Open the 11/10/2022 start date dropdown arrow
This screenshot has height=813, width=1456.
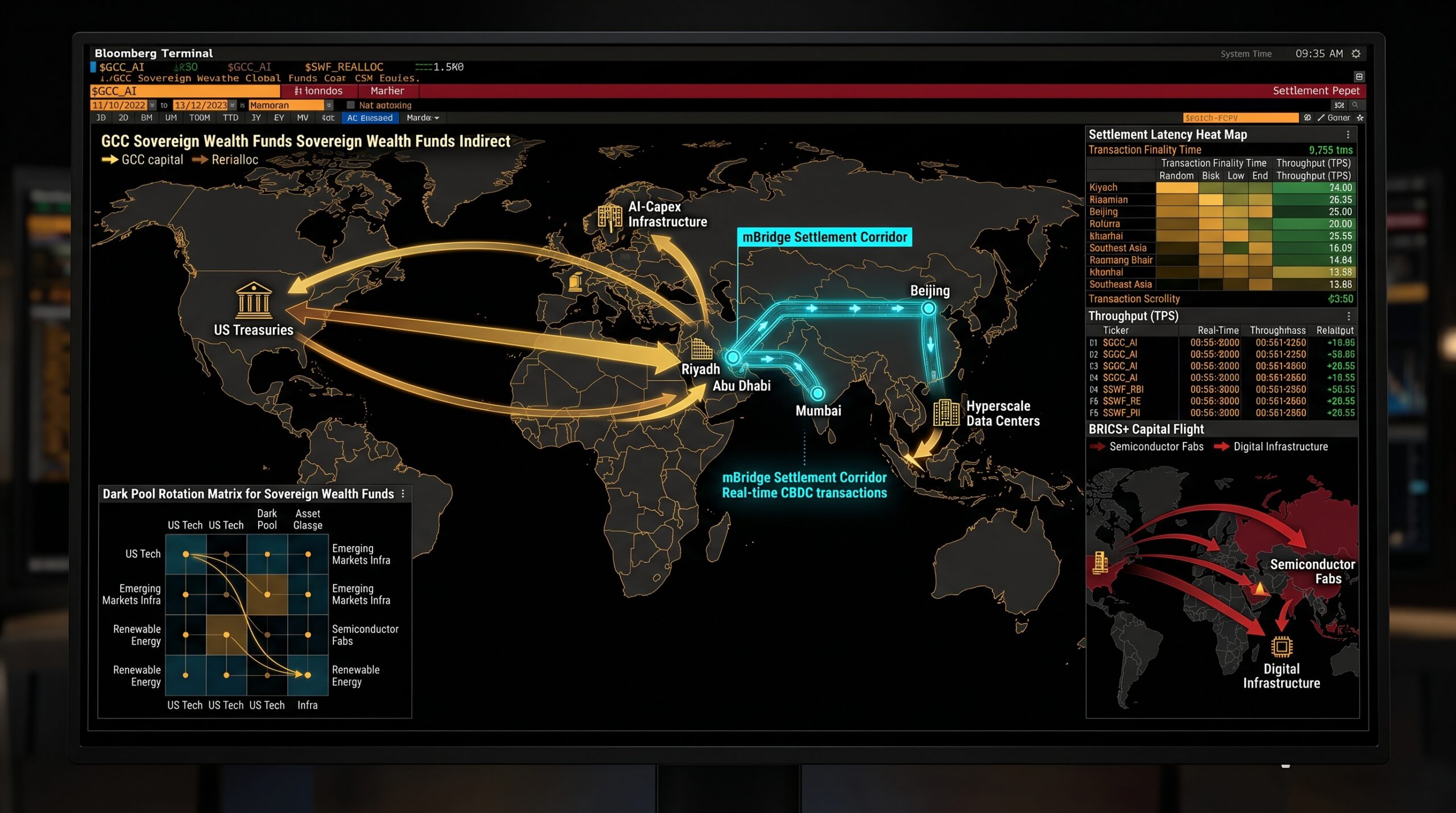pos(152,105)
